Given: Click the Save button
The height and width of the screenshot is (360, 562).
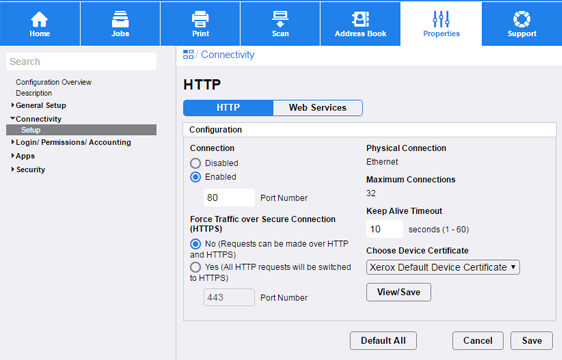Looking at the screenshot, I should point(532,341).
